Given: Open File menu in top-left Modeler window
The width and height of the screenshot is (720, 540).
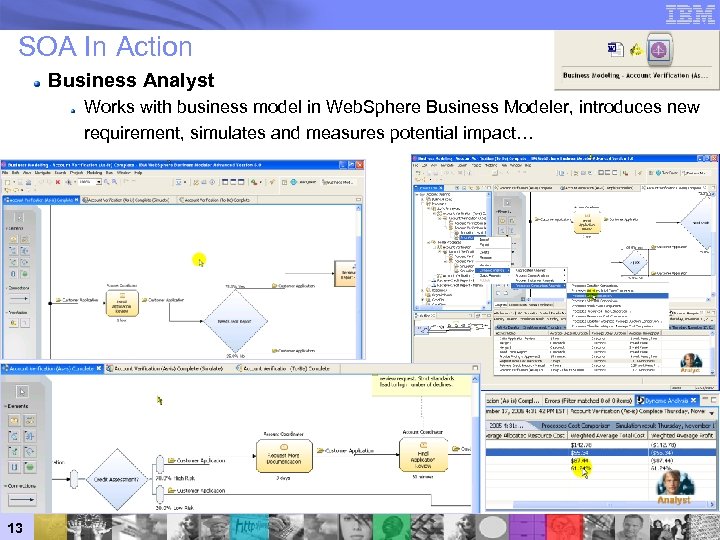Looking at the screenshot, I should (x=5, y=173).
